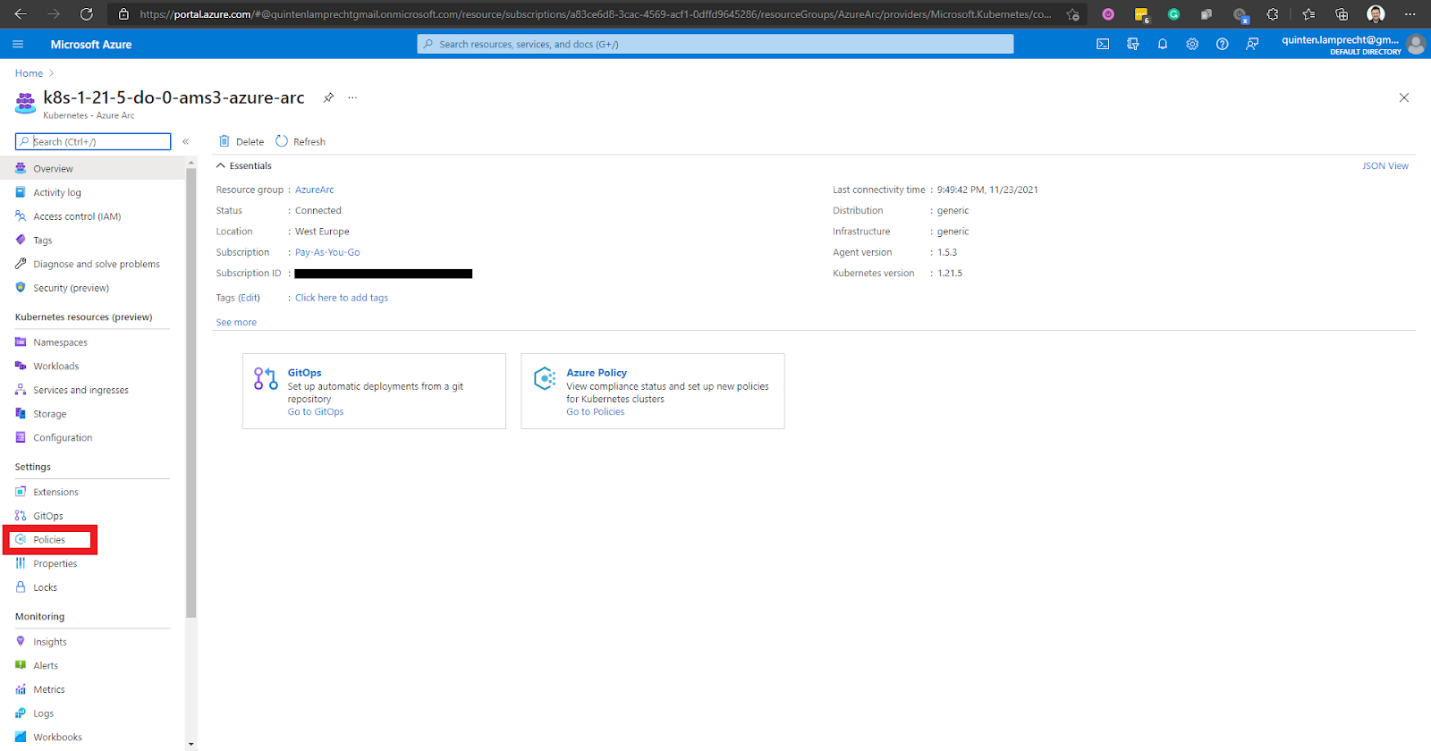Focus the sidebar Search (Ctrl+/) field

point(93,142)
